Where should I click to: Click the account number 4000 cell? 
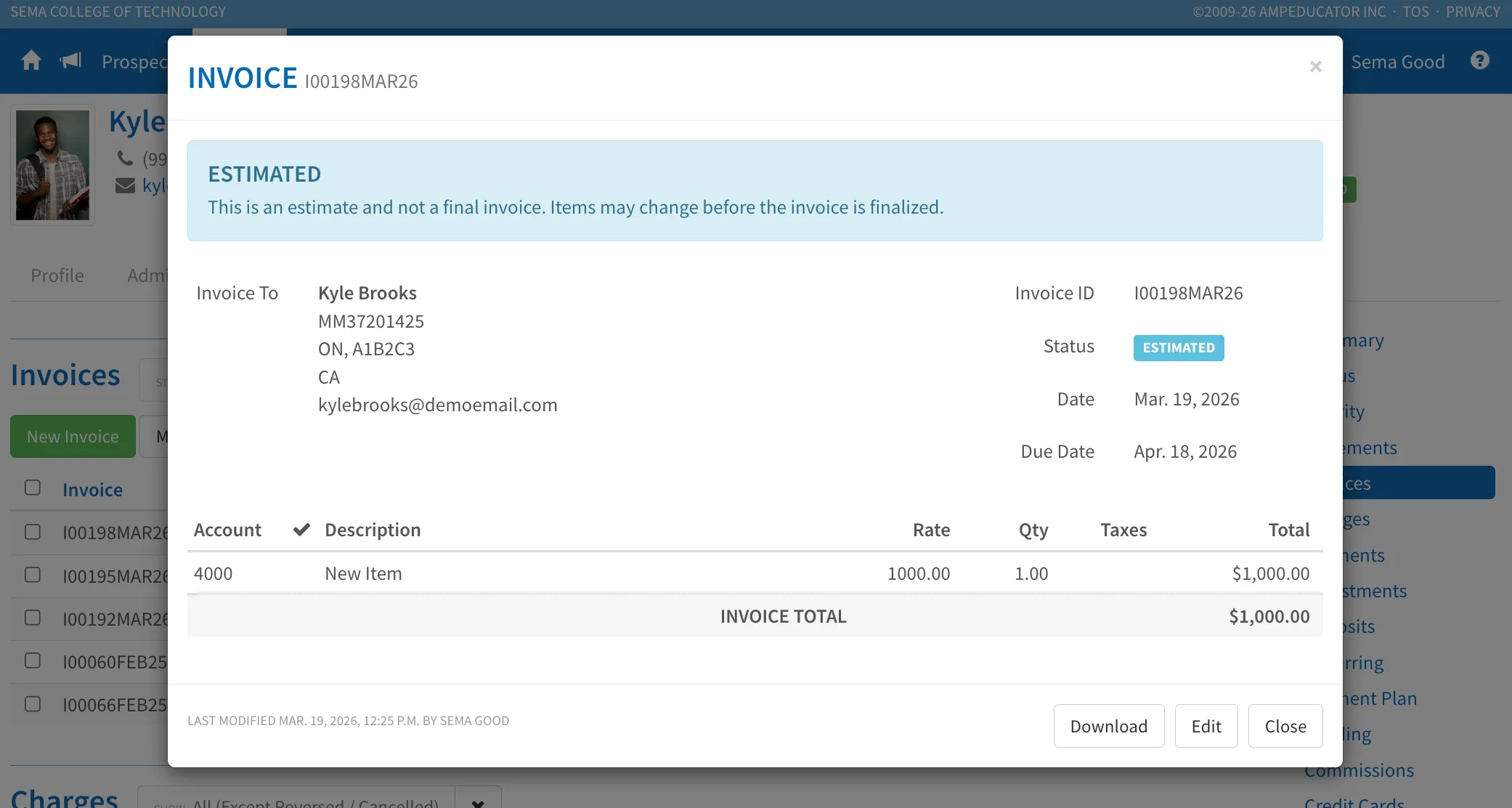(213, 573)
